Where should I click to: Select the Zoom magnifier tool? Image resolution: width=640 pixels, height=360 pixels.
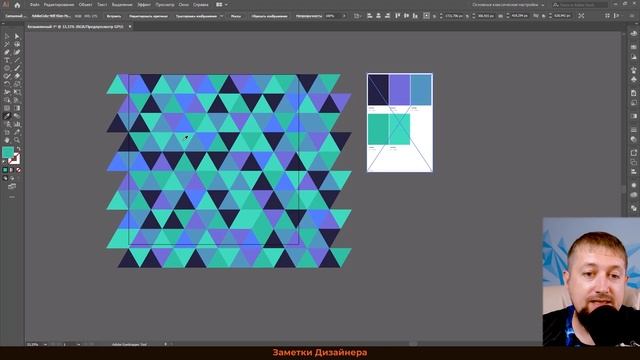click(x=17, y=140)
